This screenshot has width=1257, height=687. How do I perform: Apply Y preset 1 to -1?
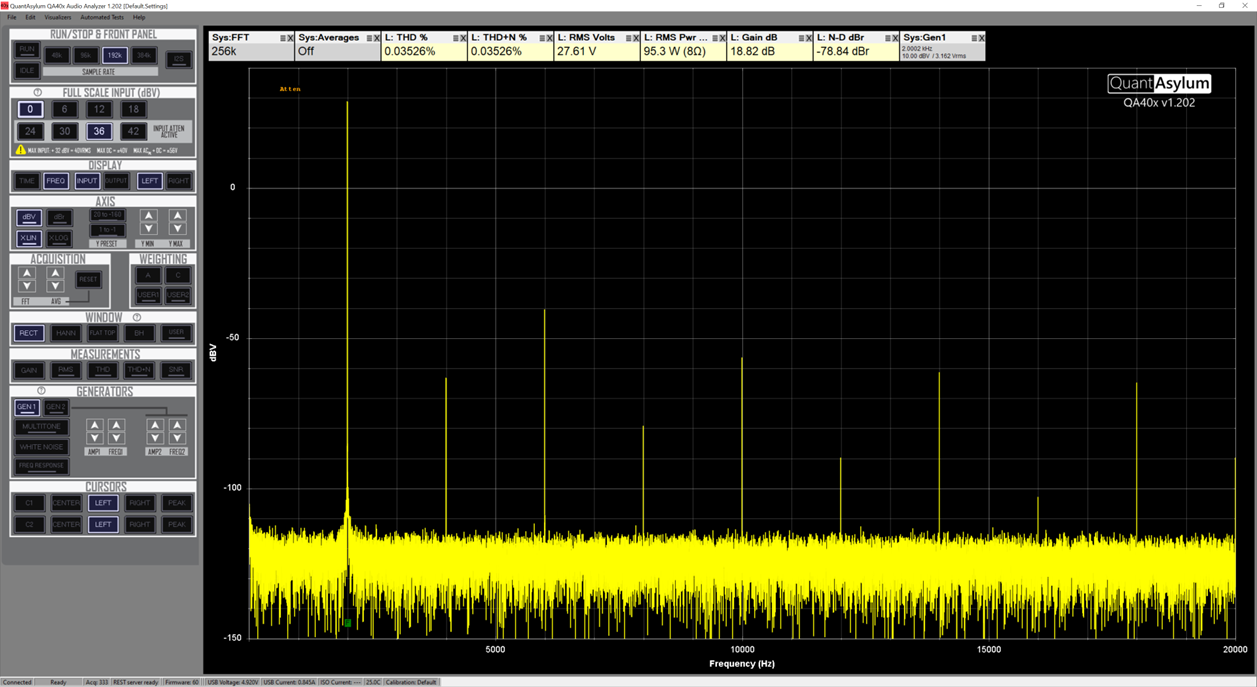click(107, 230)
